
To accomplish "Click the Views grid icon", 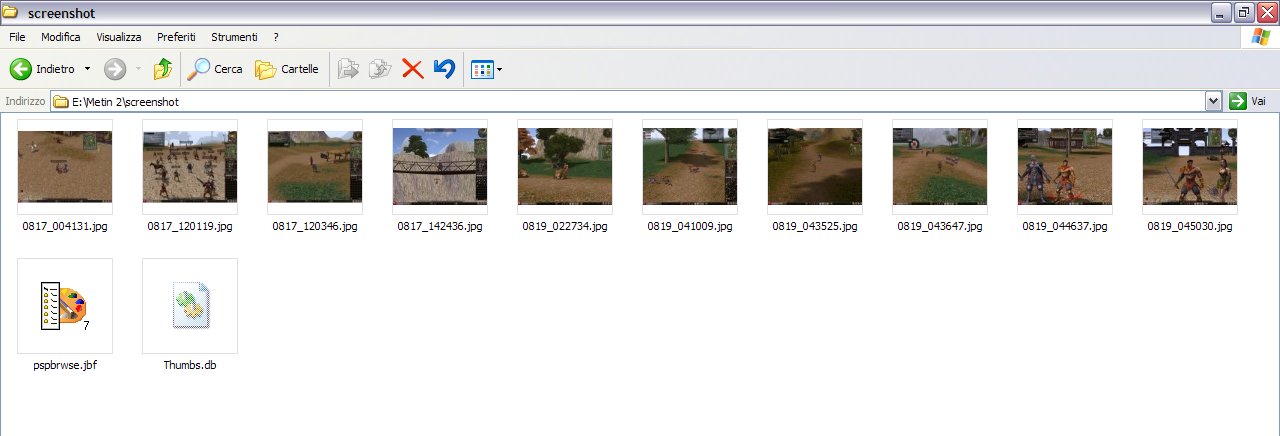I will click(x=482, y=70).
